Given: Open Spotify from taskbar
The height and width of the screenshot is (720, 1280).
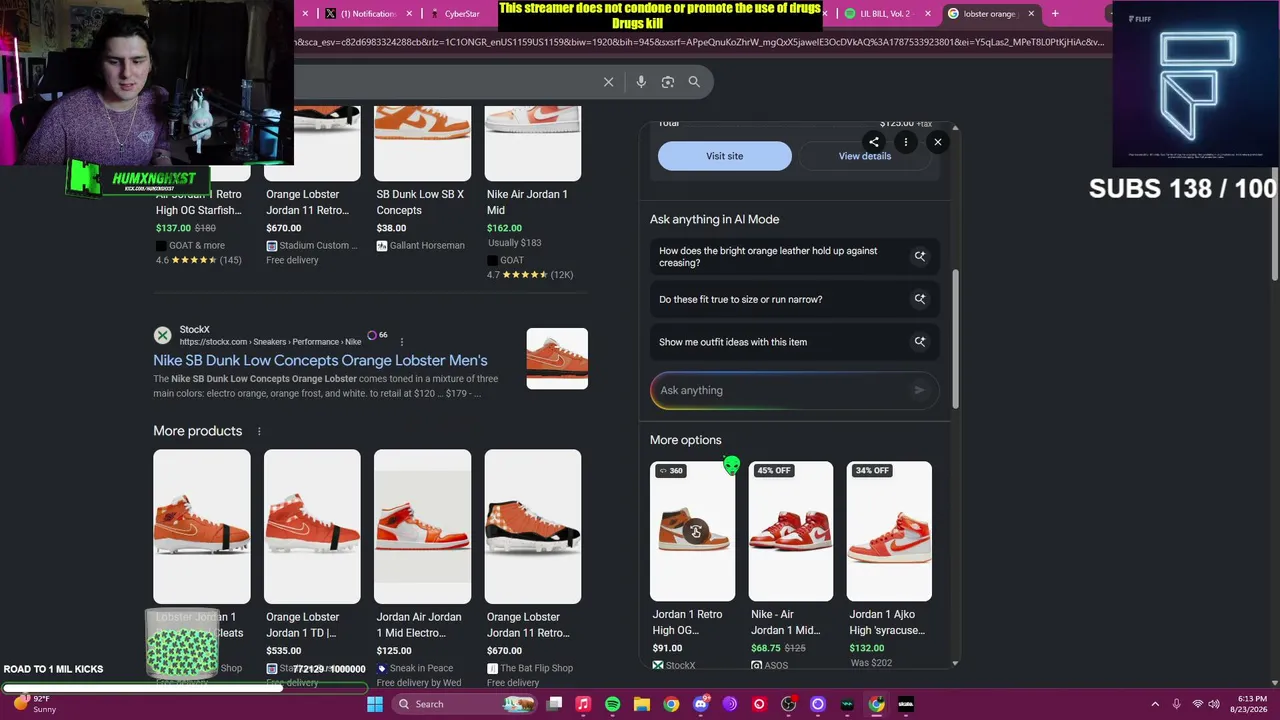Looking at the screenshot, I should point(612,704).
